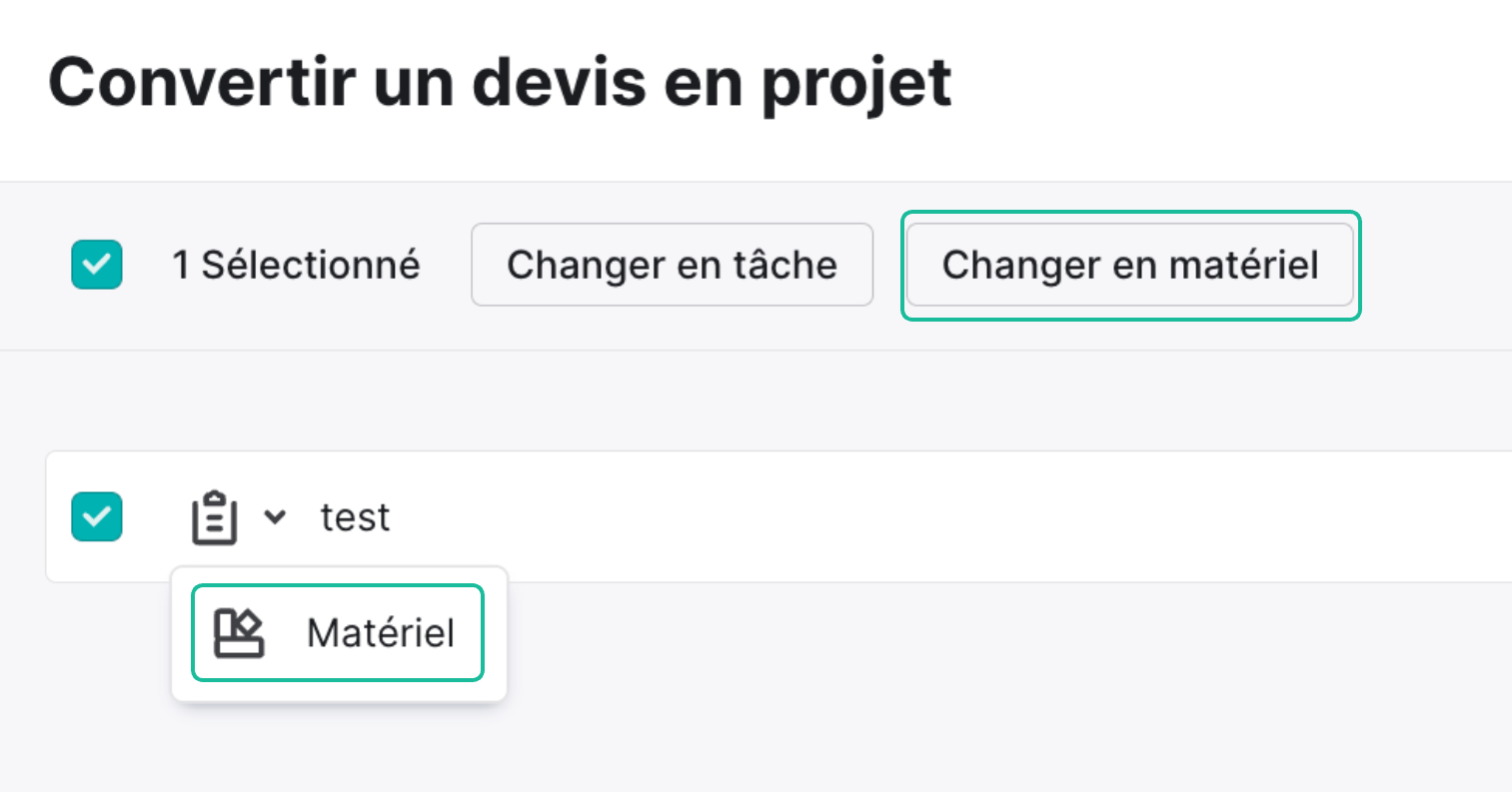The image size is (1512, 792).
Task: Click the Changer en tâche button
Action: coord(673,265)
